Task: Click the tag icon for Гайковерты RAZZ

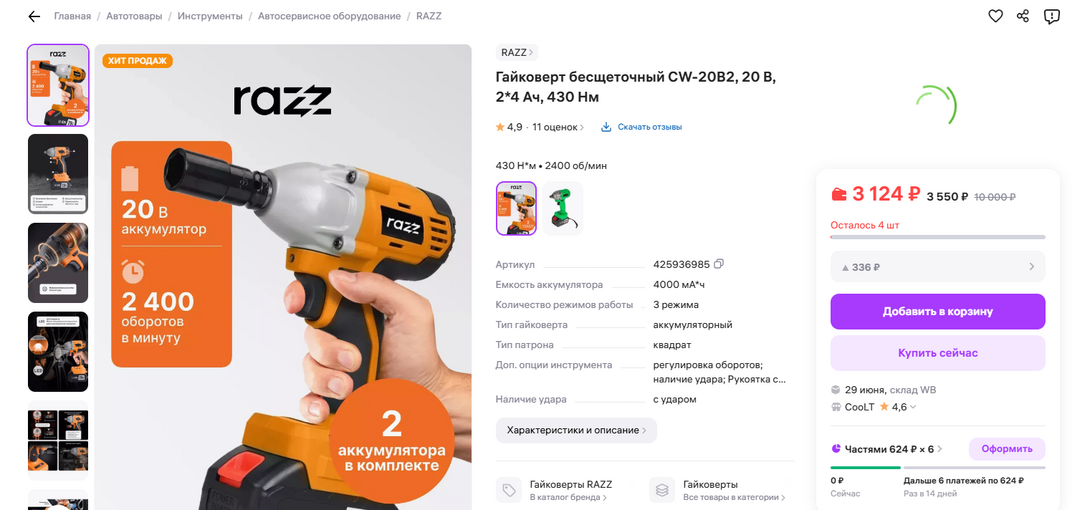Action: (x=509, y=490)
